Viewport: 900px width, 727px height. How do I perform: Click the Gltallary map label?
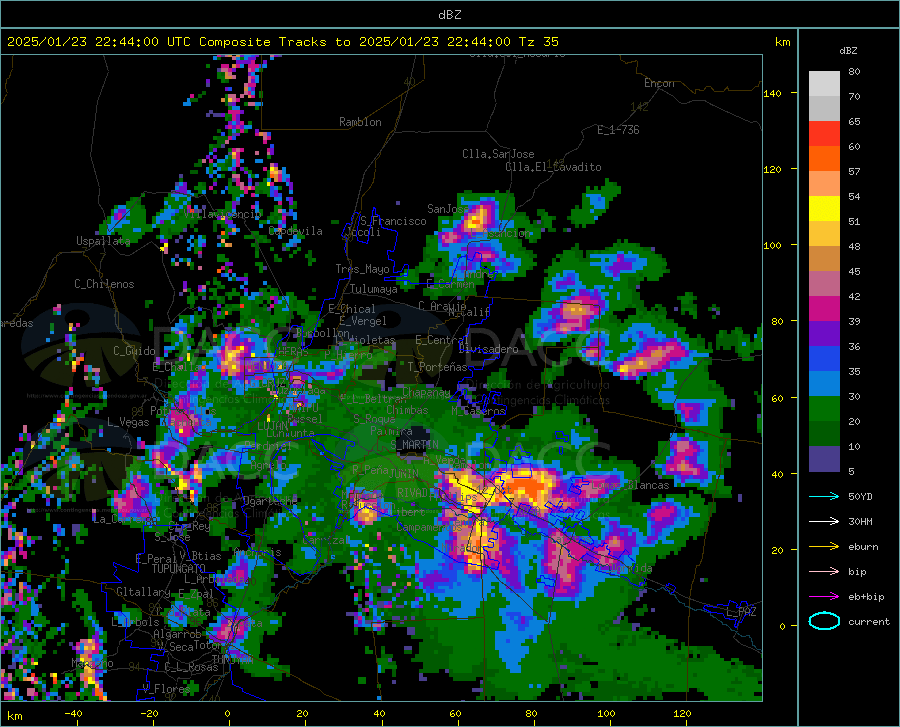coord(143,592)
